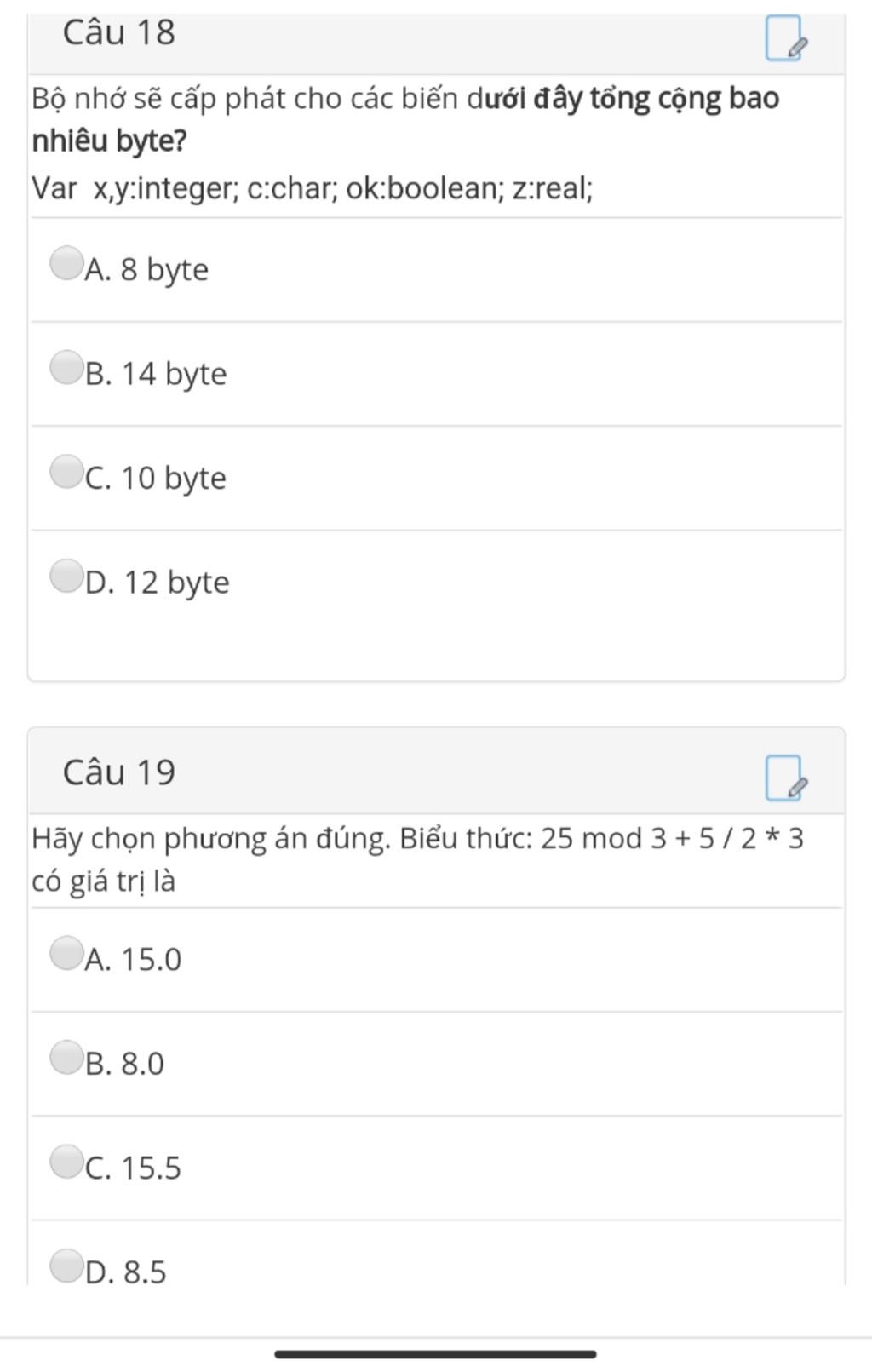Select answer D. 12 byte

tap(66, 577)
